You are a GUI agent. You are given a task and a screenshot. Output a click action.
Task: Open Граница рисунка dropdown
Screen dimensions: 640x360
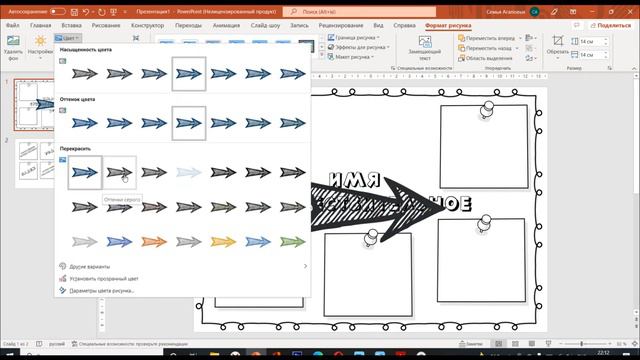tap(353, 38)
